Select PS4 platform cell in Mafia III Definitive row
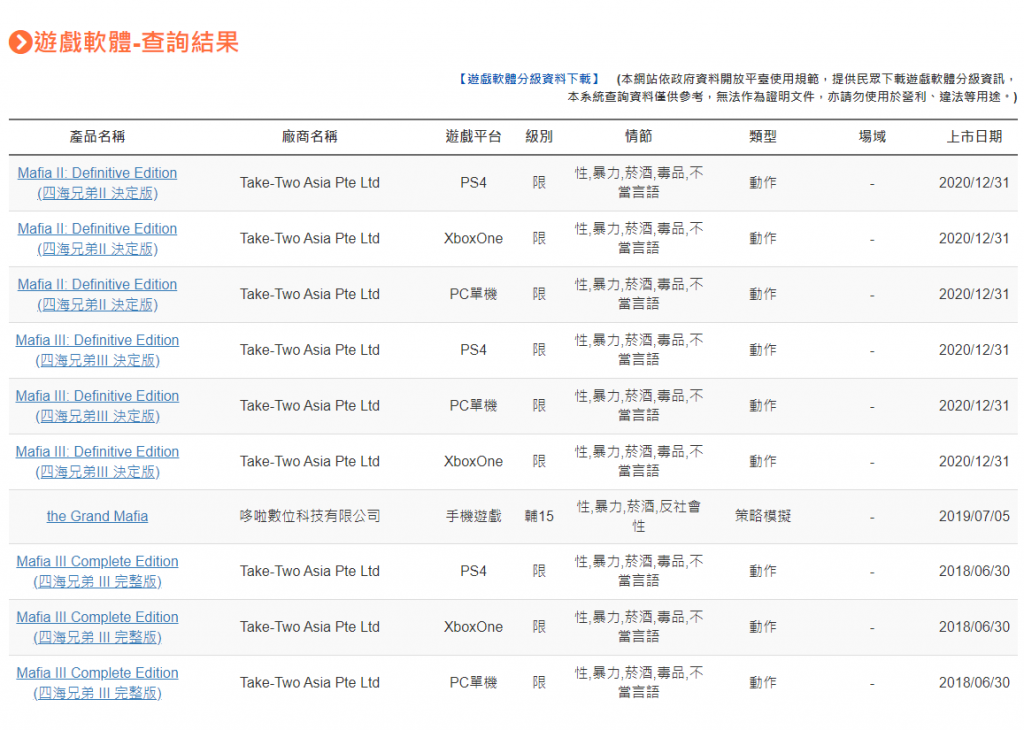 pos(473,350)
